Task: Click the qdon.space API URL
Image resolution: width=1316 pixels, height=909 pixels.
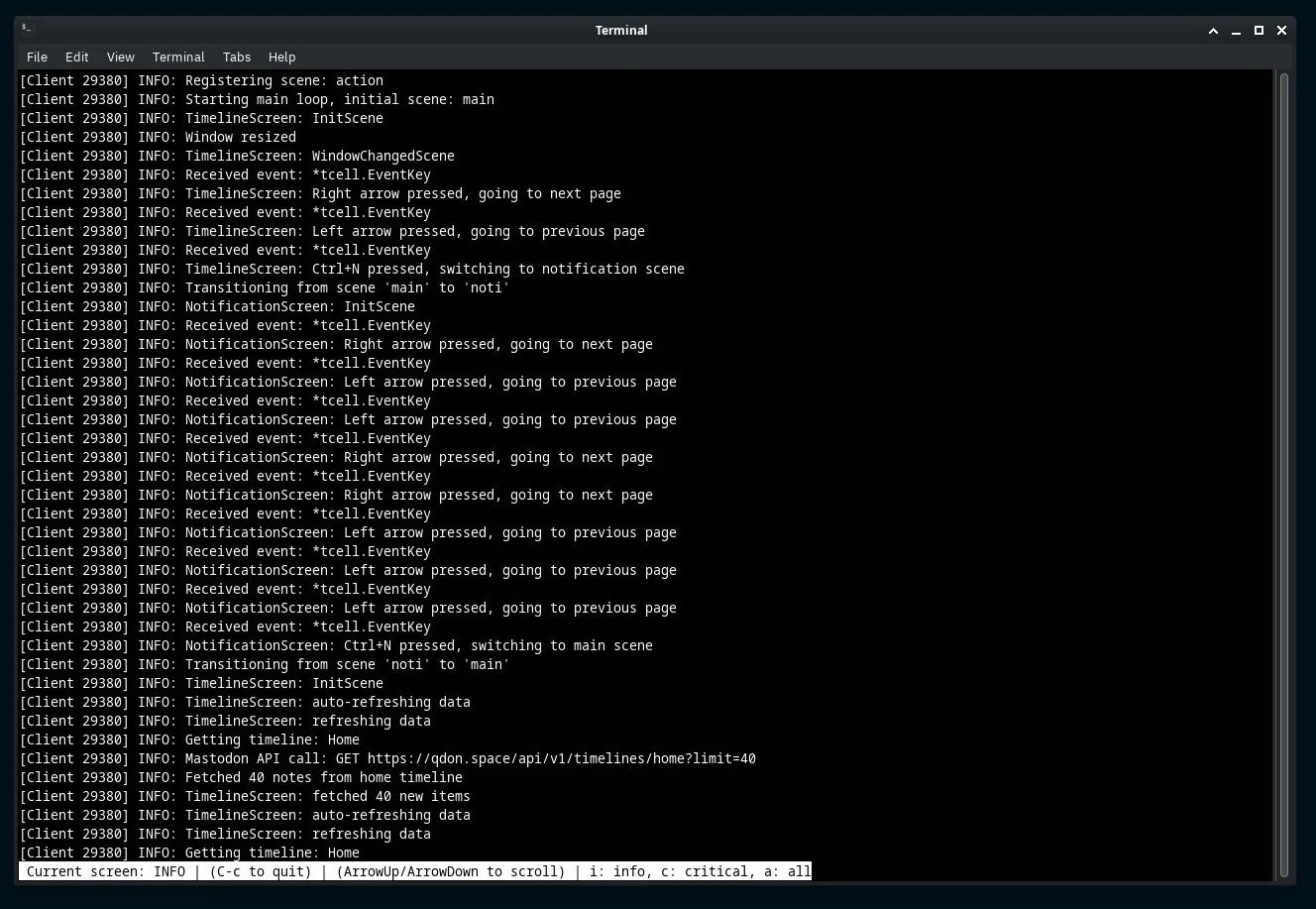Action: 561,758
